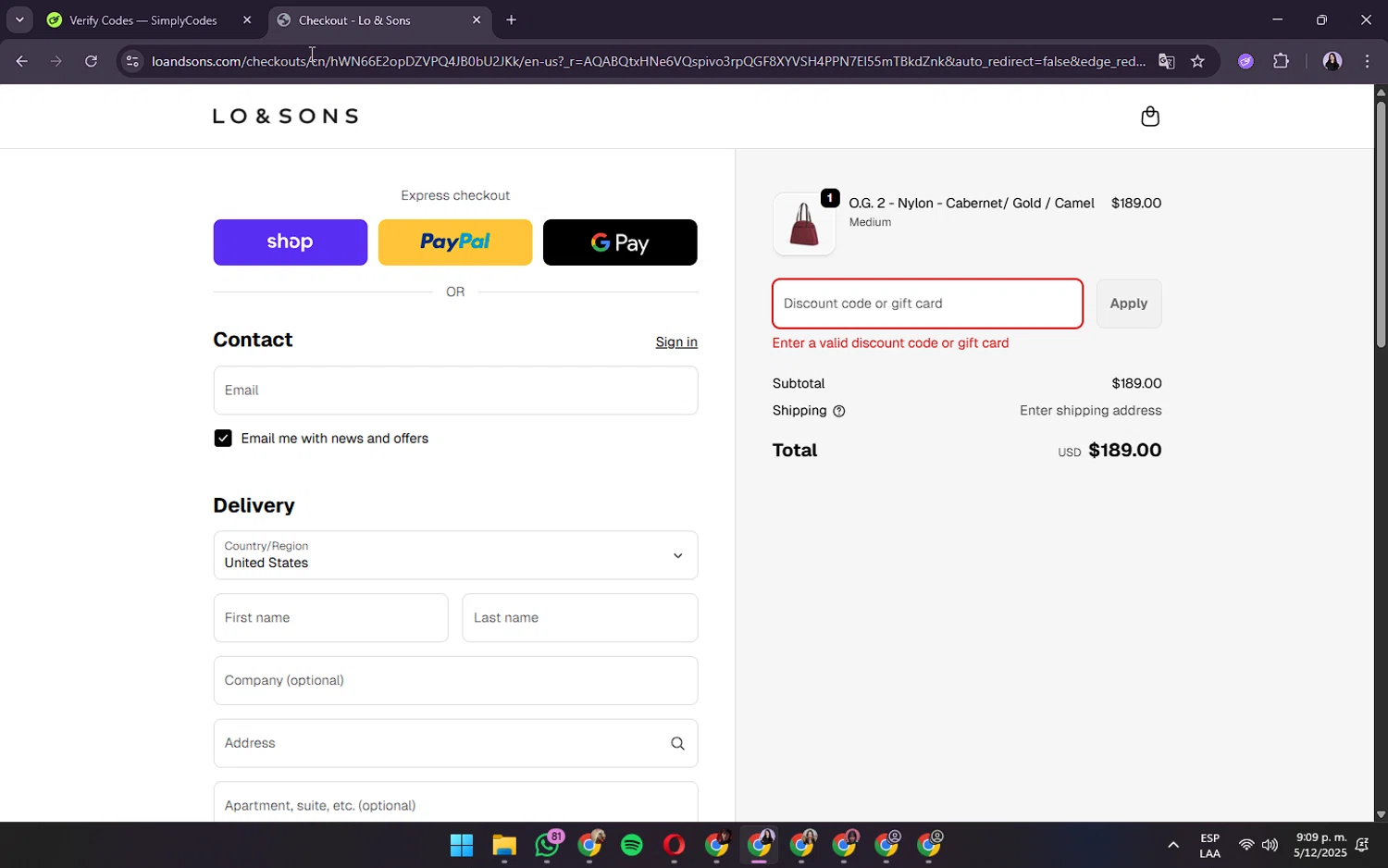Click the Company (optional) field
Viewport: 1388px width, 868px height.
pos(455,681)
